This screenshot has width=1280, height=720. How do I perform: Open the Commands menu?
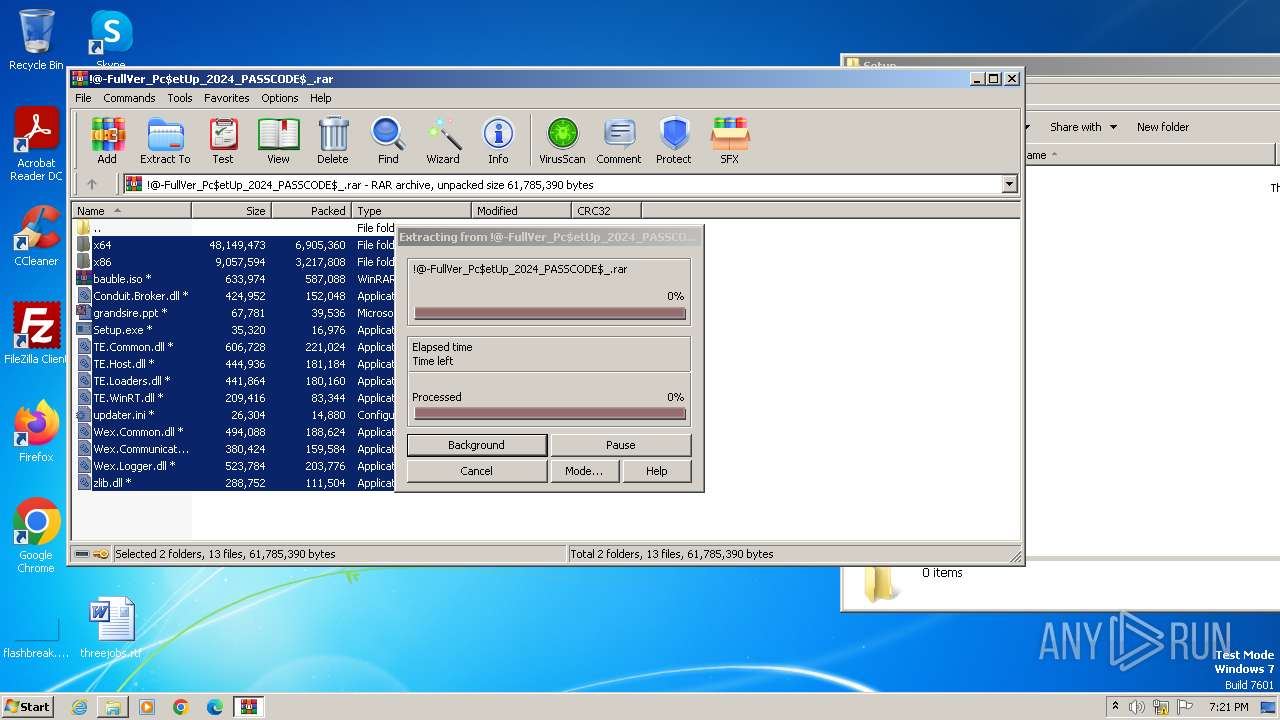129,98
